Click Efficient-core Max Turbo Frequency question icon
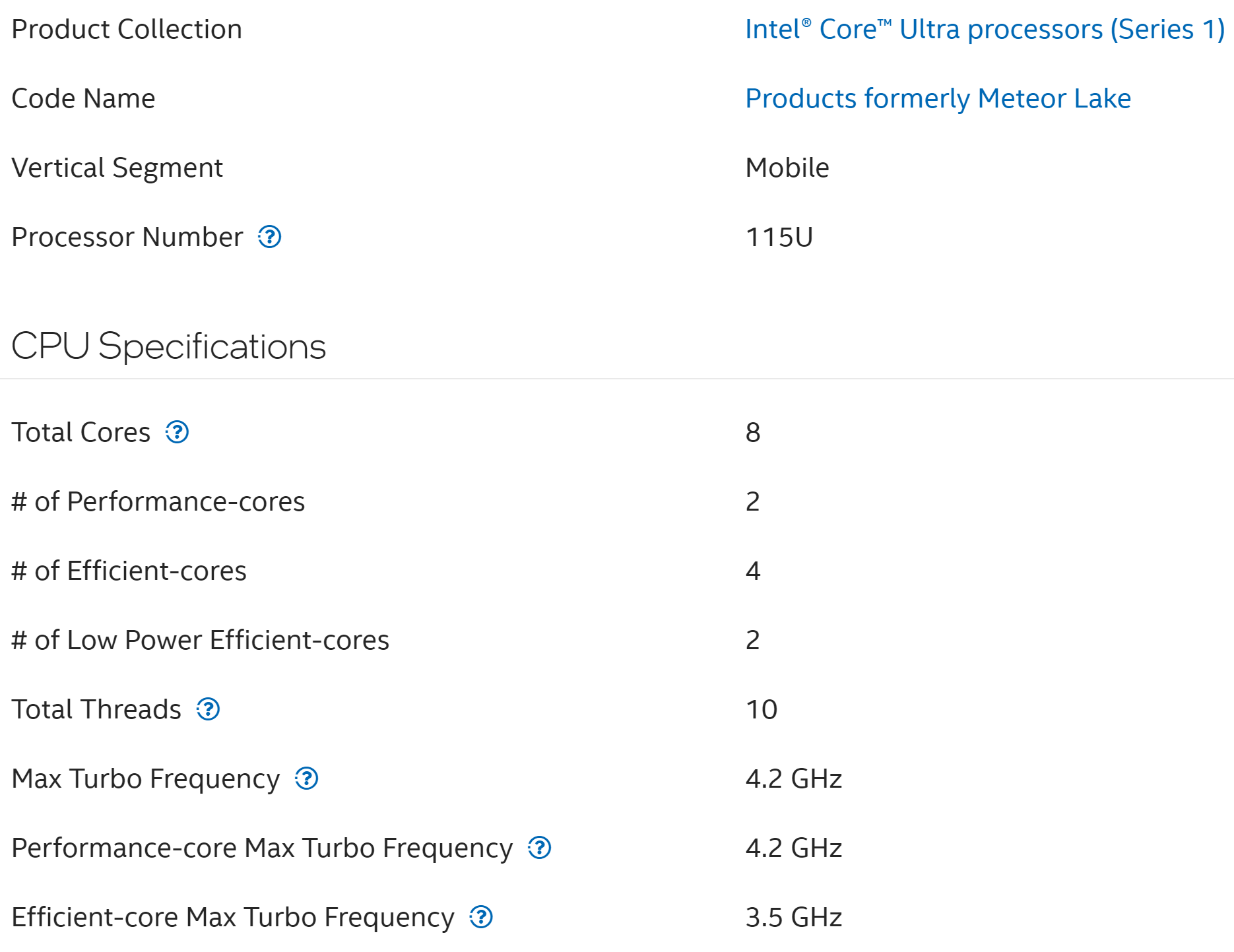The height and width of the screenshot is (952, 1234). (481, 917)
